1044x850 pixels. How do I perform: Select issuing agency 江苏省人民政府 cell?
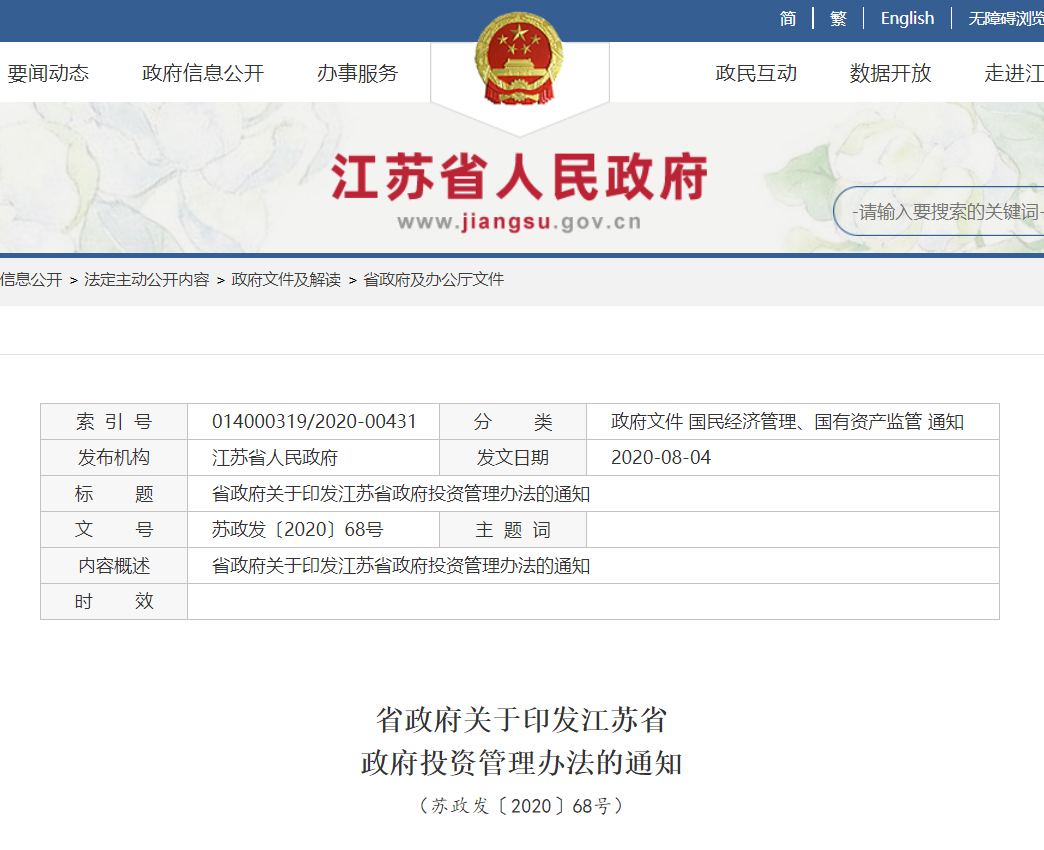point(313,457)
